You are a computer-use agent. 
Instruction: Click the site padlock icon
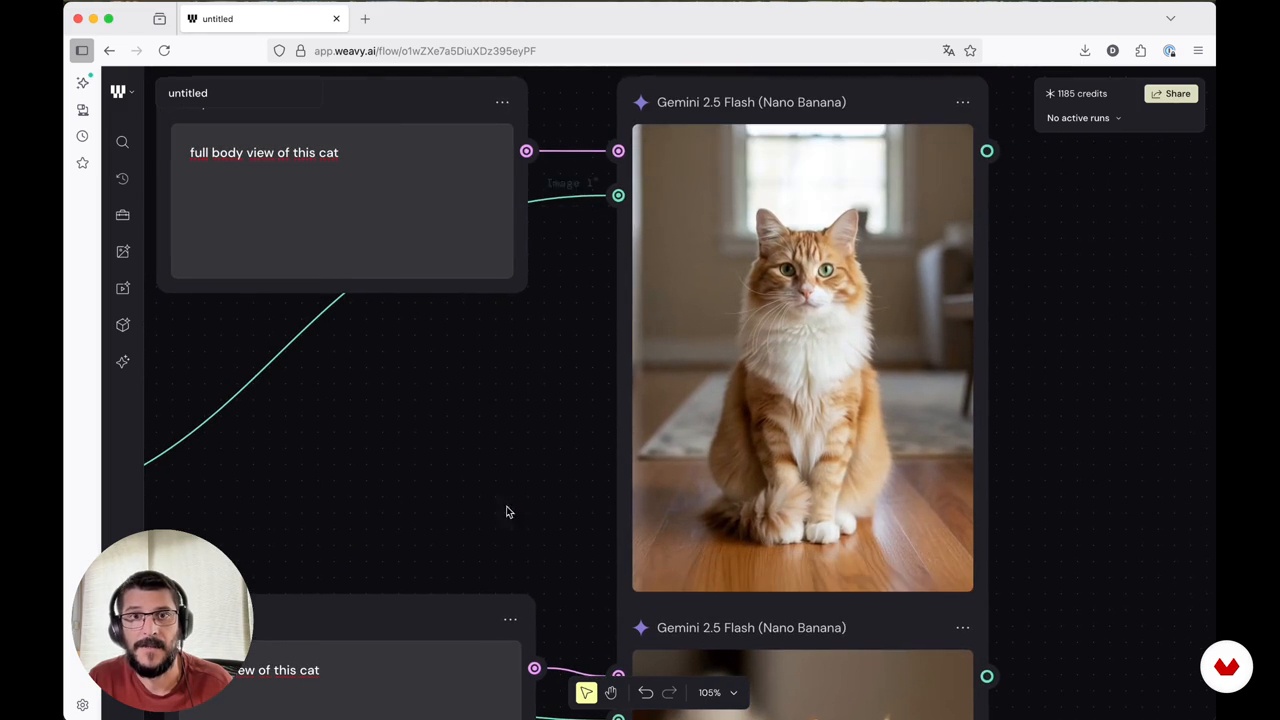(x=300, y=51)
